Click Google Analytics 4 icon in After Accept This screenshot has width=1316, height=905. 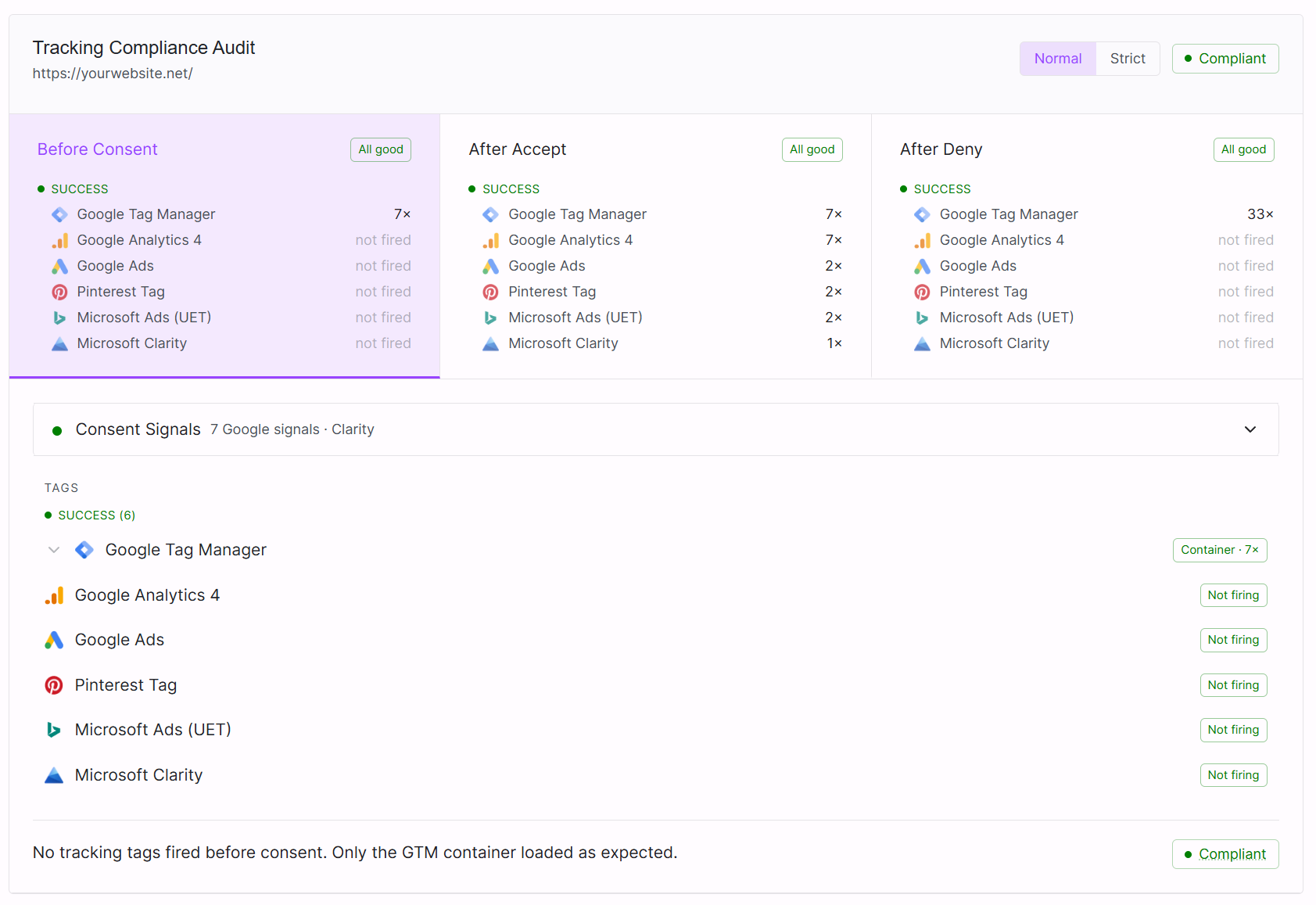(x=490, y=240)
